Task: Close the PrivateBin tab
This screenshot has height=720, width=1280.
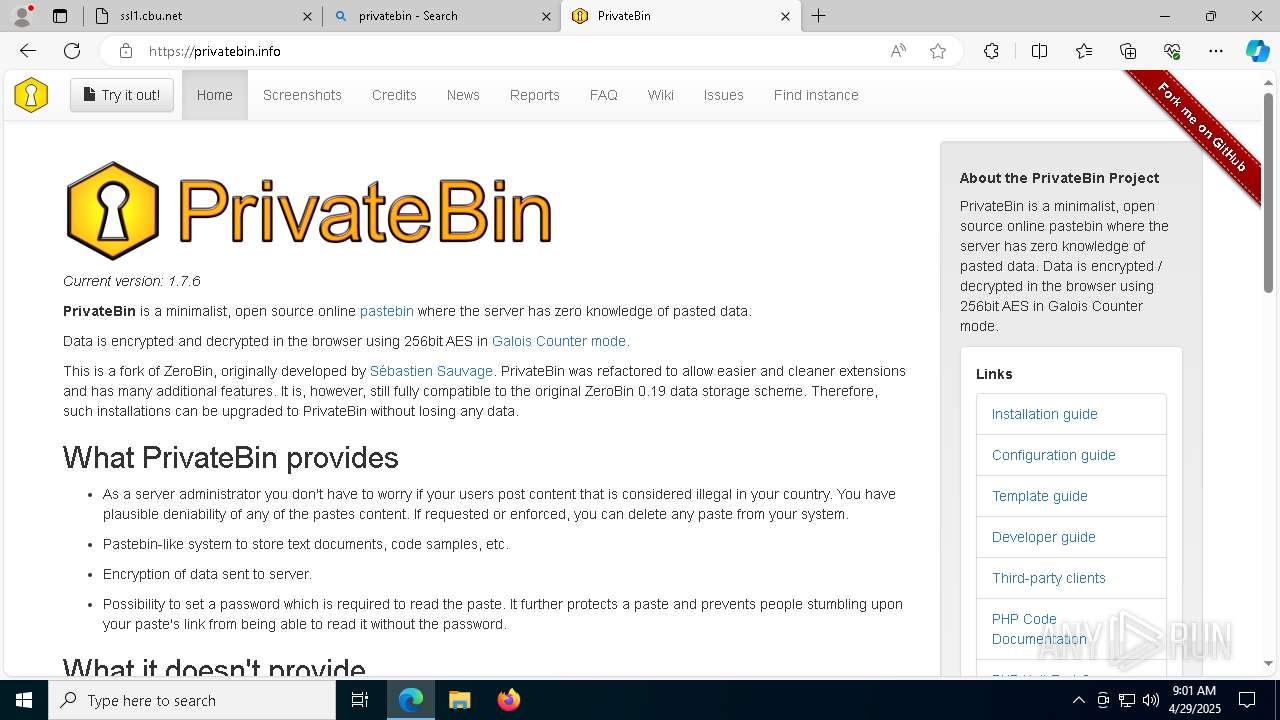Action: click(785, 16)
